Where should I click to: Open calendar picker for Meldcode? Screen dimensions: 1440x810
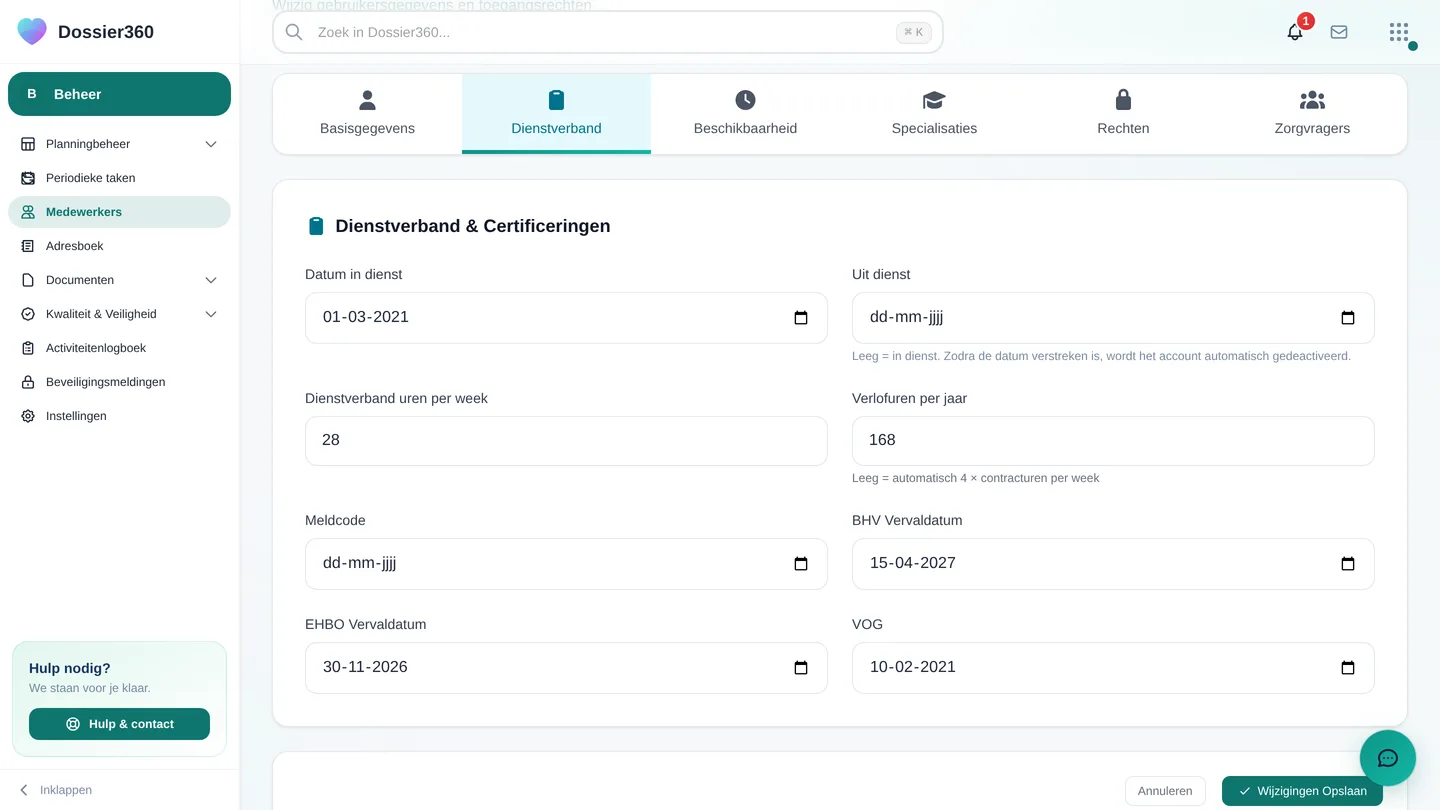(x=801, y=564)
